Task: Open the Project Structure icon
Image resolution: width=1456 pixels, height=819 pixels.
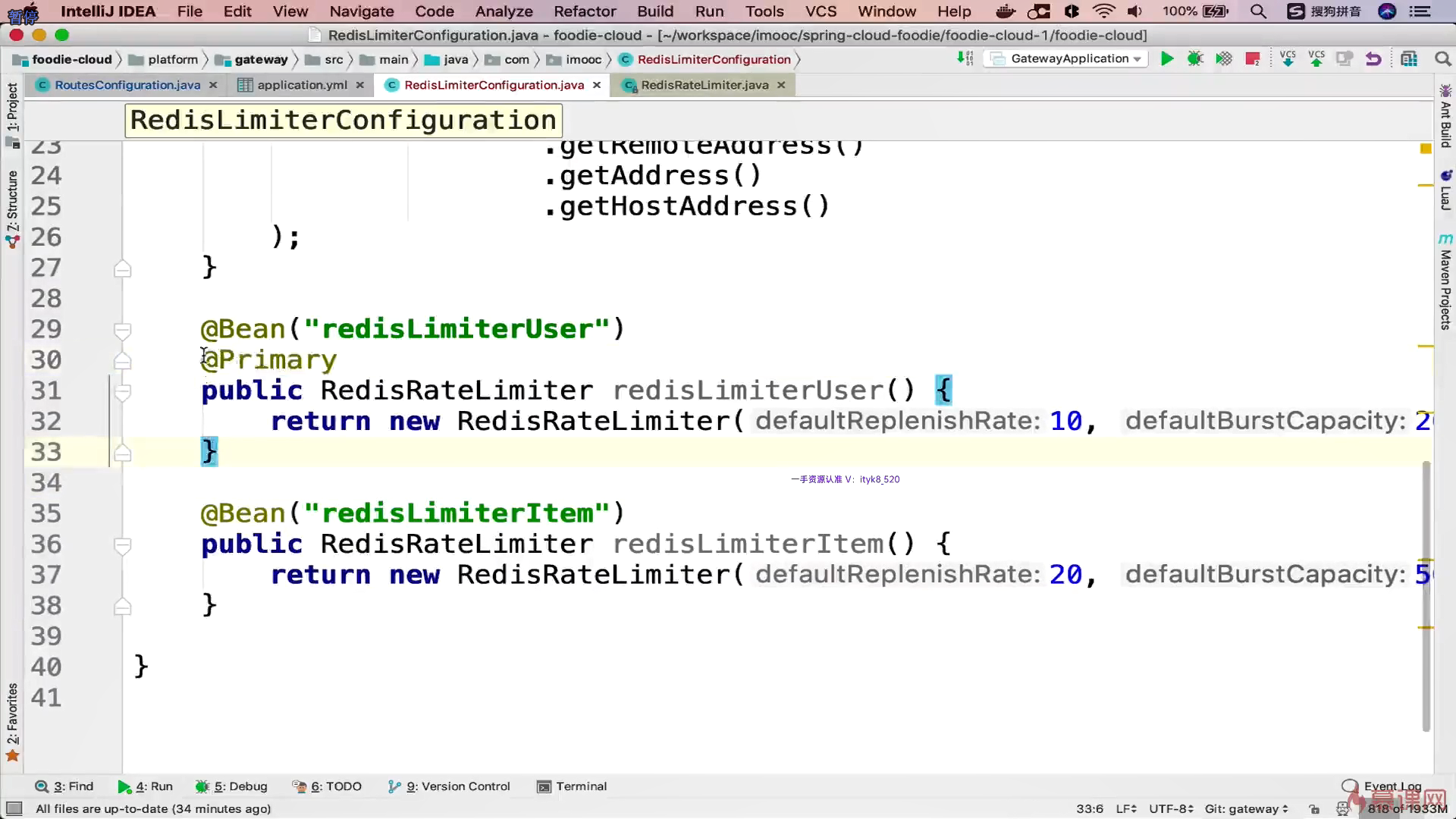Action: point(1409,59)
